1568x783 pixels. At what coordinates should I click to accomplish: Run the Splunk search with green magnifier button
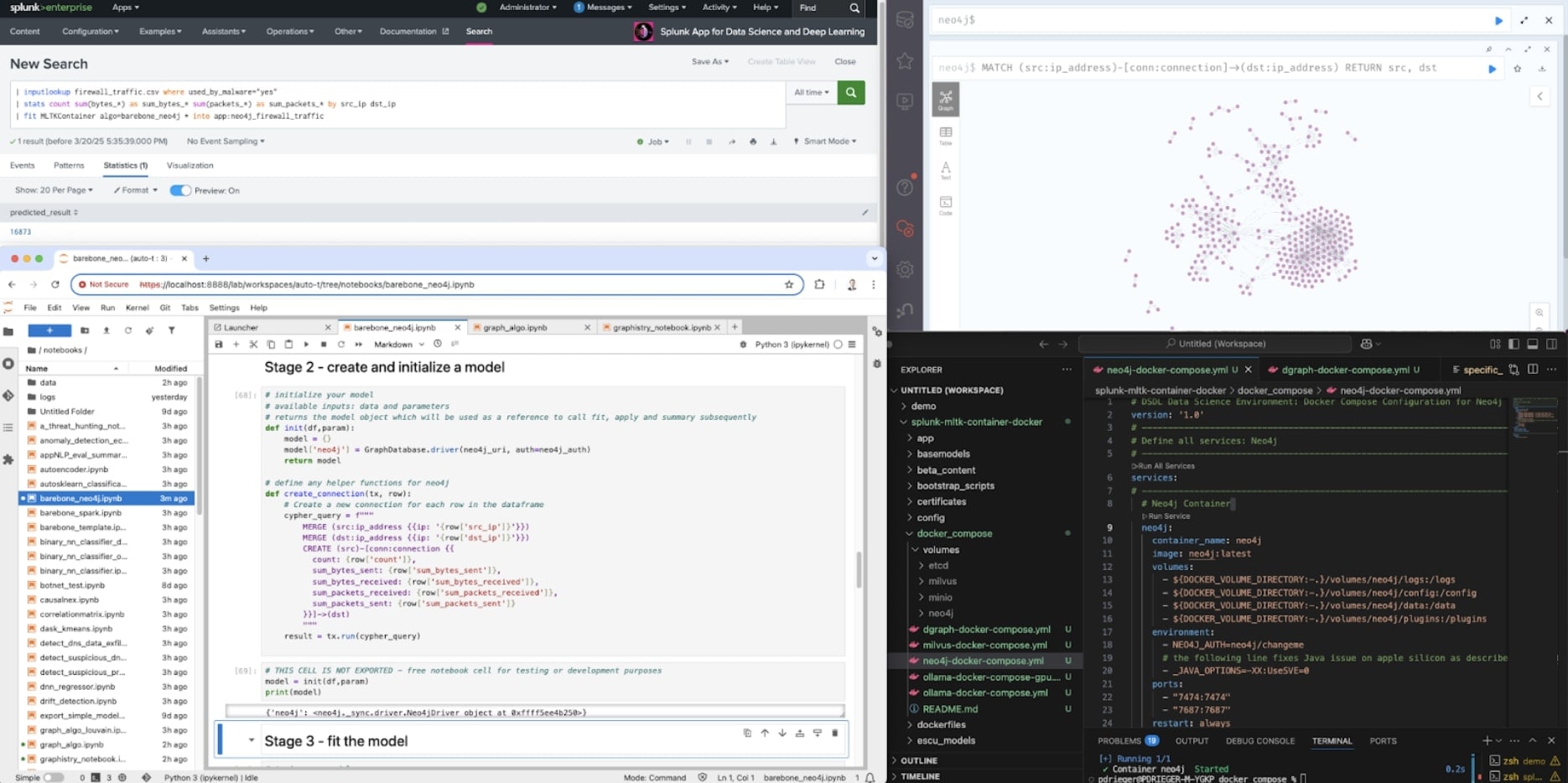(851, 92)
